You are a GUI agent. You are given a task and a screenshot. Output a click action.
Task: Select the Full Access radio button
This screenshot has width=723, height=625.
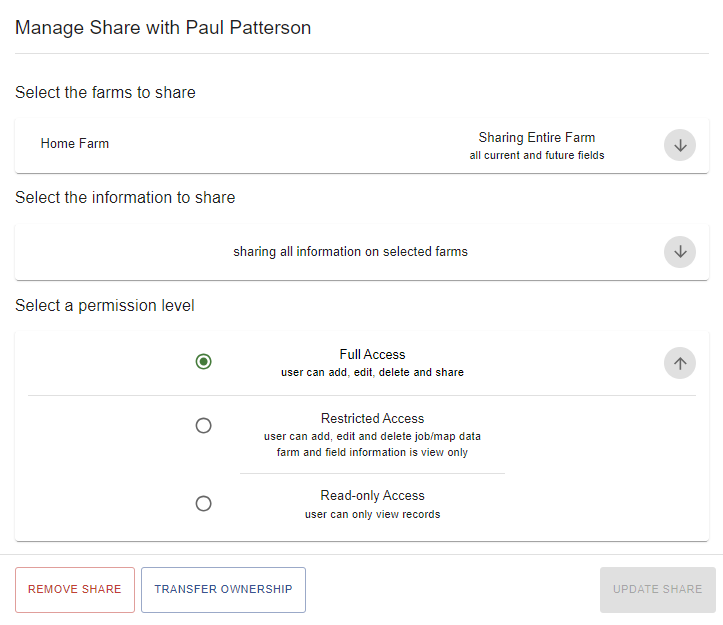pyautogui.click(x=203, y=362)
